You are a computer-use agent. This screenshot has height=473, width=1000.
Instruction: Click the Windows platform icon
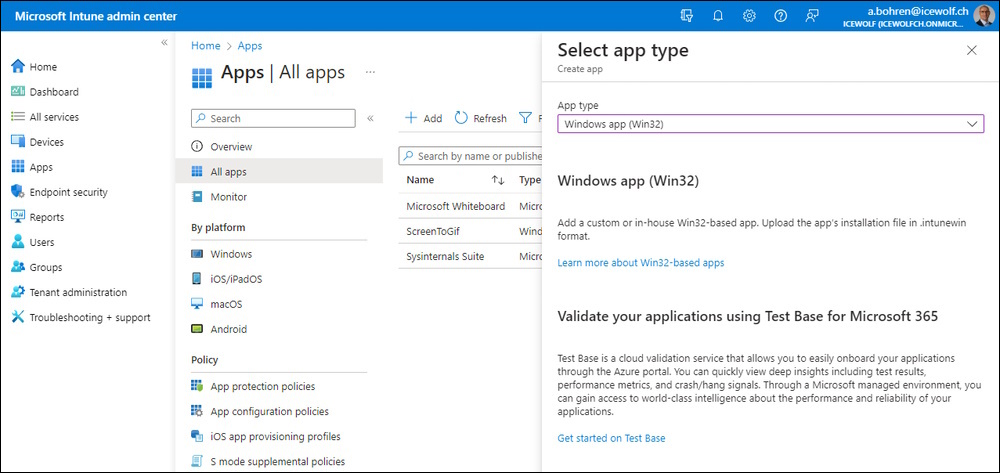[x=197, y=254]
